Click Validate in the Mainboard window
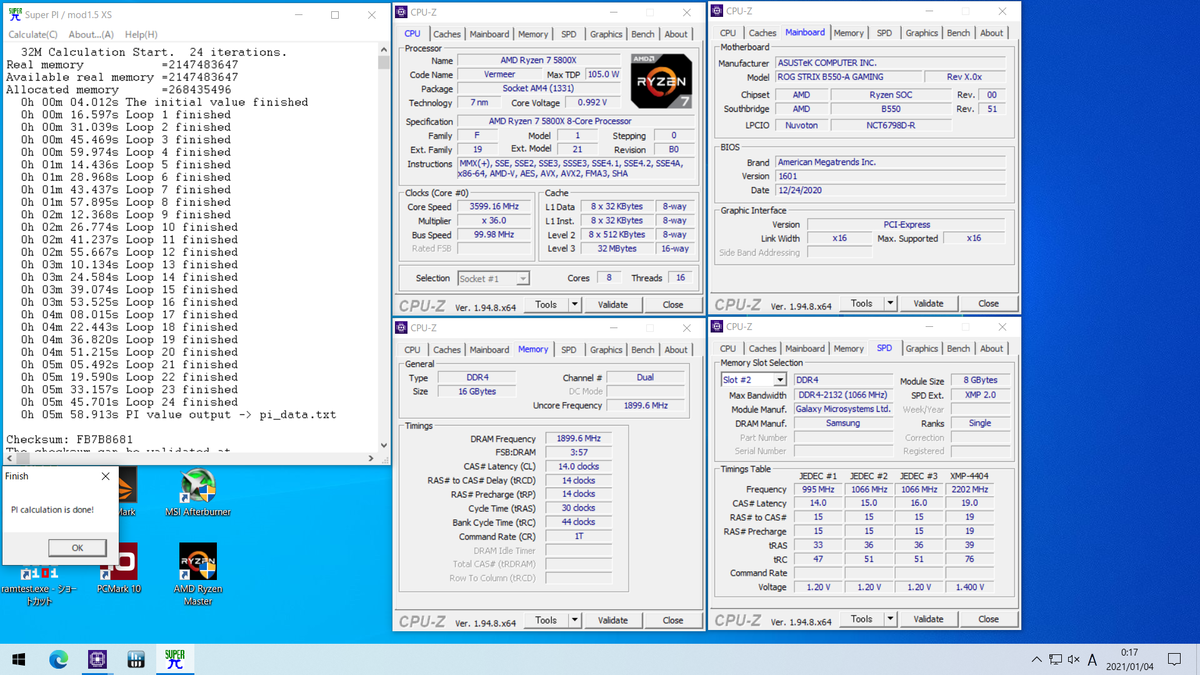Screen dimensions: 1200x675 tap(928, 304)
